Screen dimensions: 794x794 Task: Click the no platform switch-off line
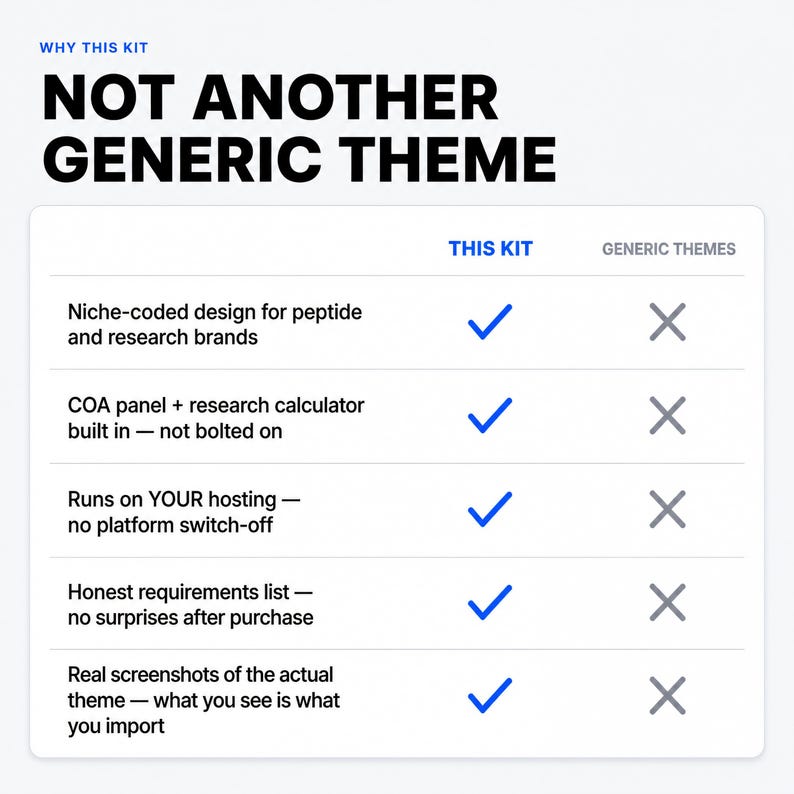pyautogui.click(x=170, y=525)
